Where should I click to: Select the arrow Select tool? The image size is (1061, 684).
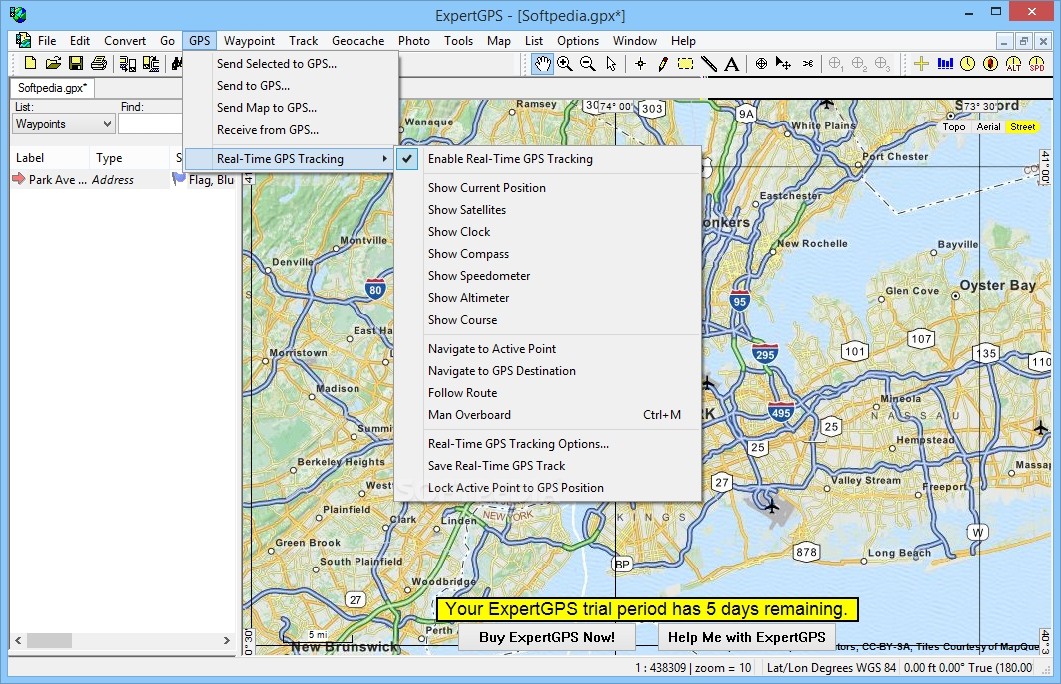[611, 64]
